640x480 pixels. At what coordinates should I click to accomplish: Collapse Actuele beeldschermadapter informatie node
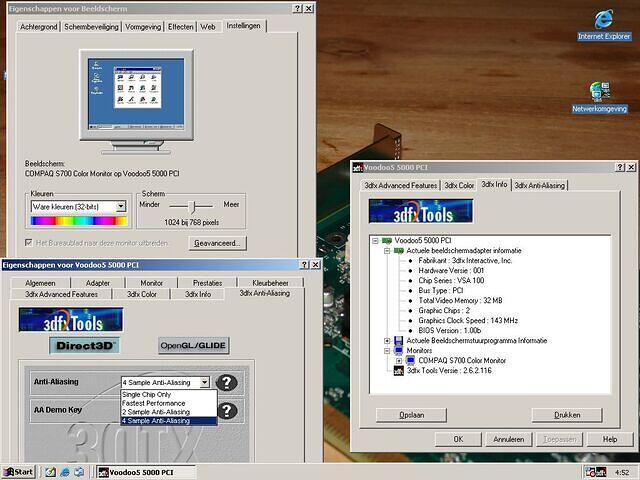click(387, 251)
